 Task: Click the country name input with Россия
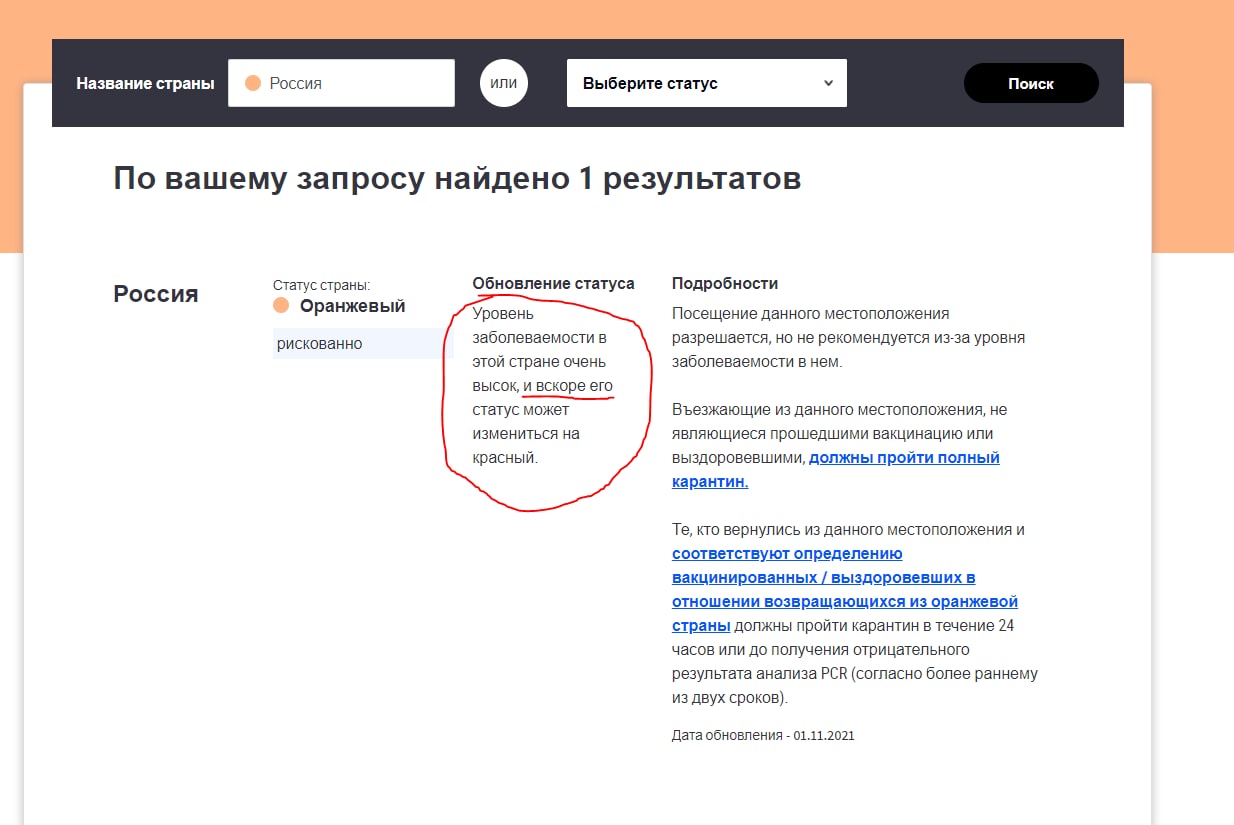341,83
